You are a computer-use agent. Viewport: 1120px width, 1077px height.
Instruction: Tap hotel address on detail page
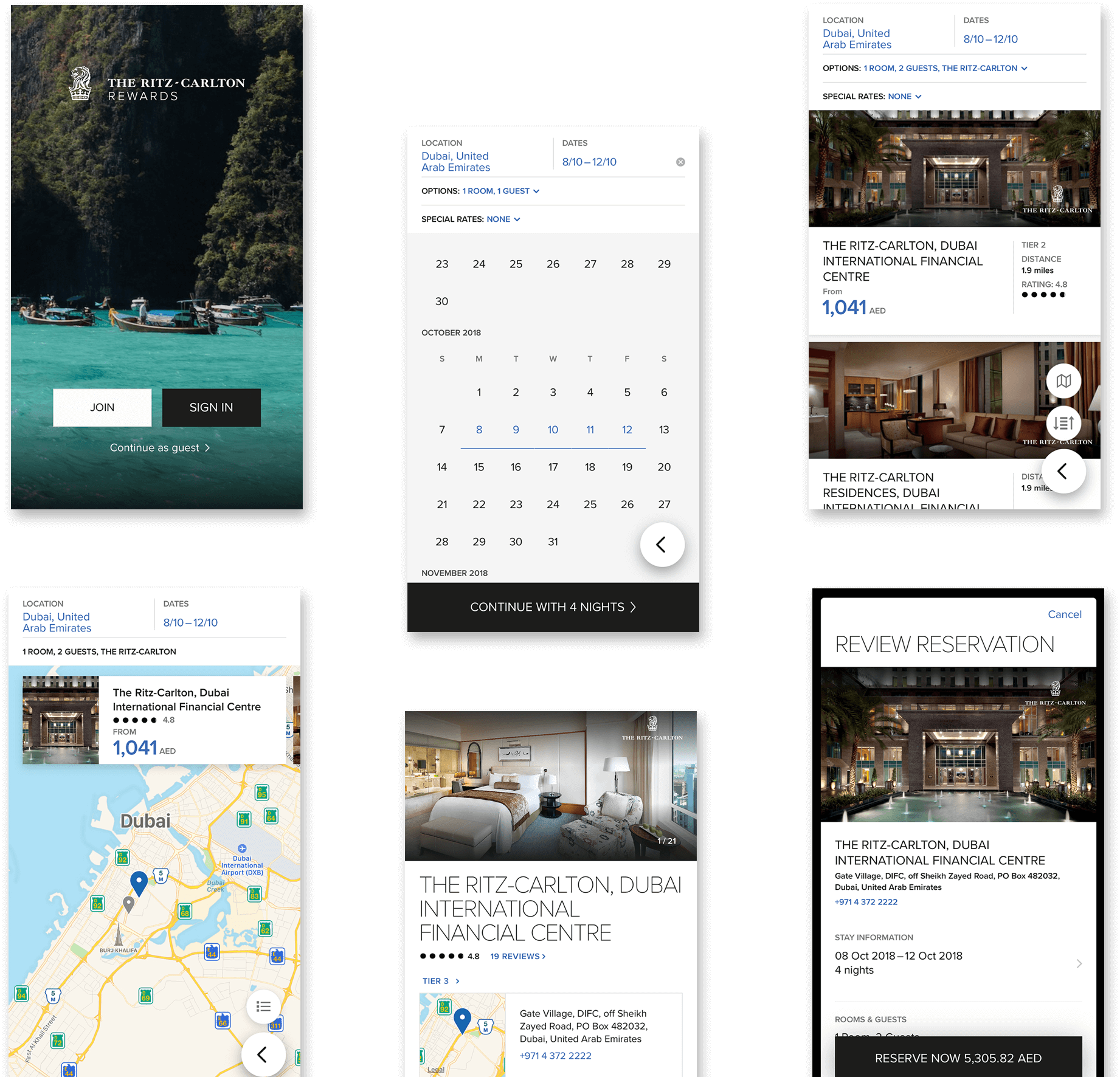[x=584, y=1026]
